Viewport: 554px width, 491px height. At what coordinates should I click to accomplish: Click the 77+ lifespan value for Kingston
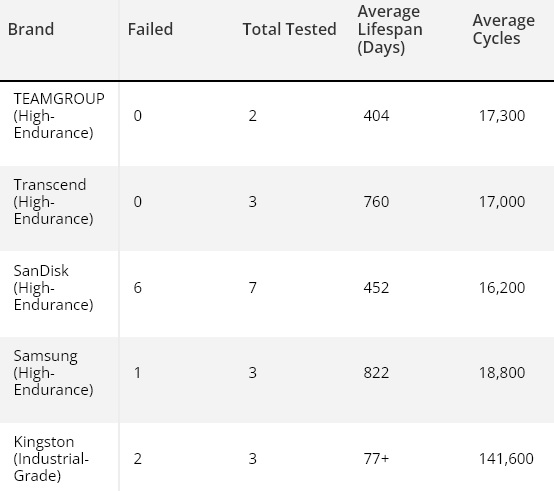tap(376, 459)
